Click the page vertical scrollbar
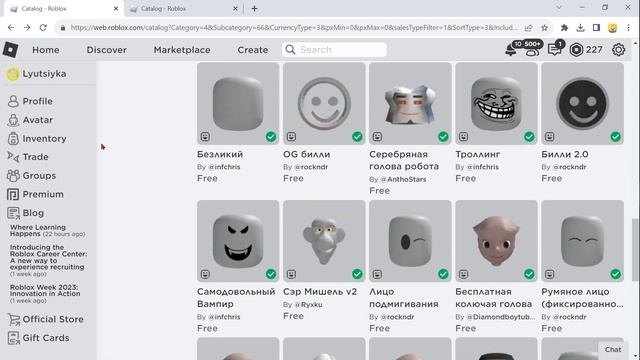Screen dimensions: 640x360 click(635, 250)
